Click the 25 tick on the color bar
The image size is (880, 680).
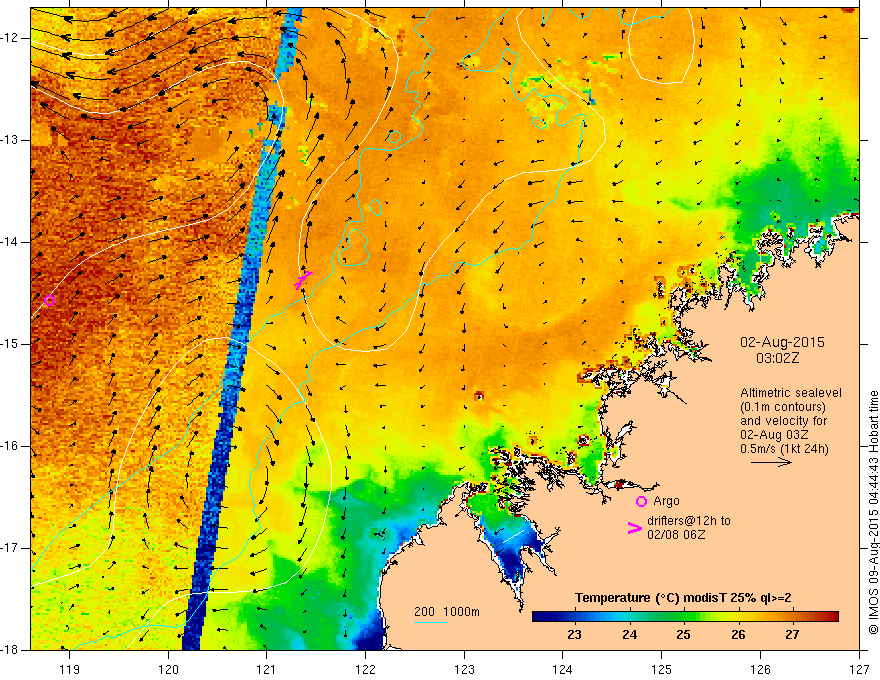[x=683, y=635]
